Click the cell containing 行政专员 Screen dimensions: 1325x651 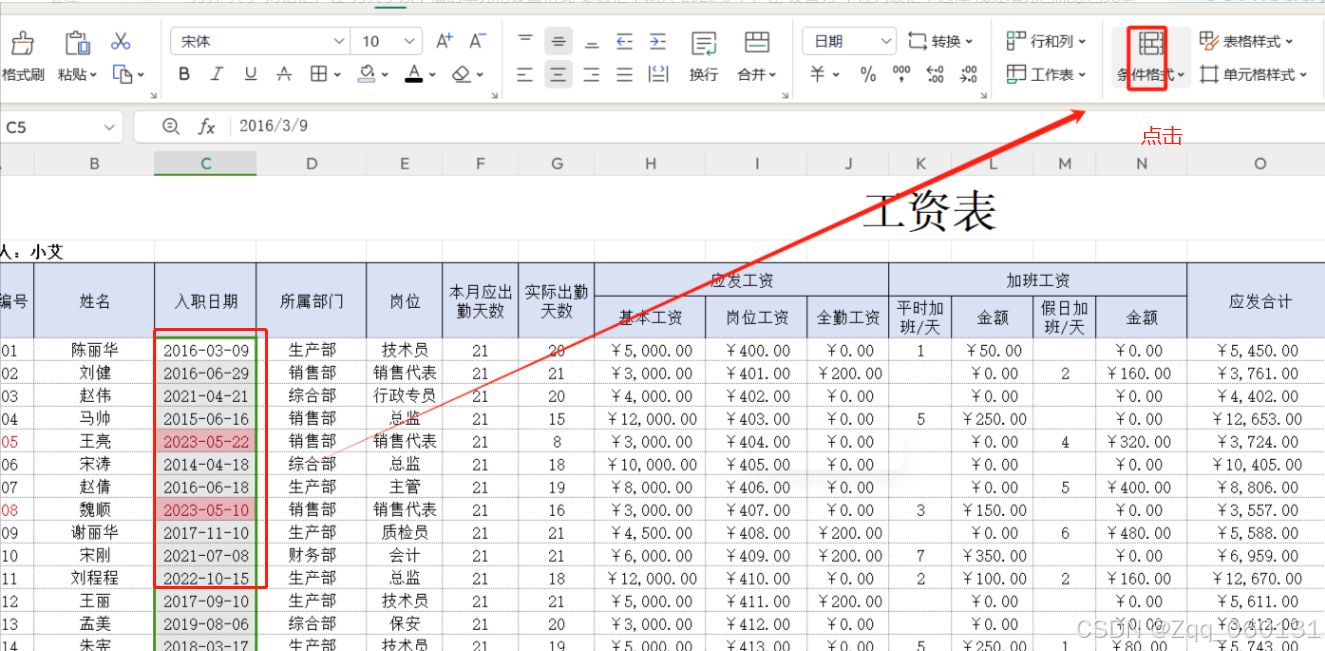pos(404,396)
